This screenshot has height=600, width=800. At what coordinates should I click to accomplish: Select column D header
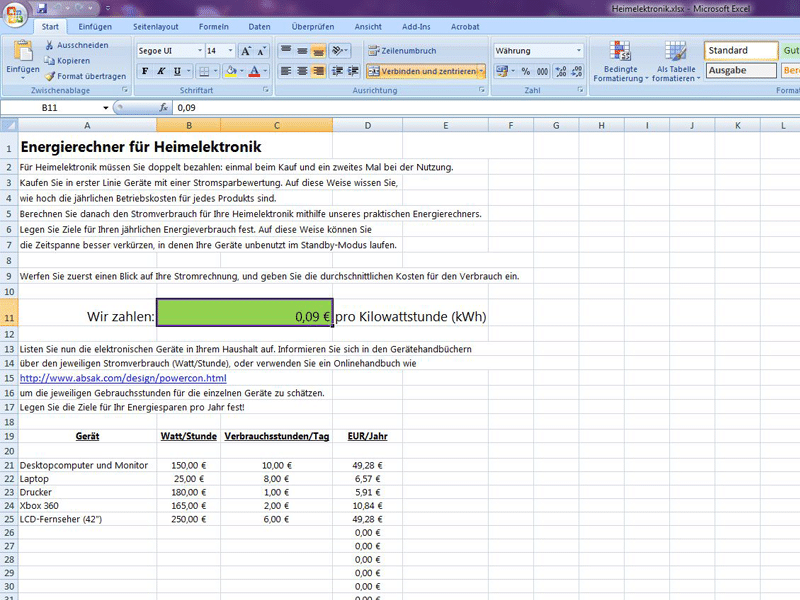(x=367, y=125)
